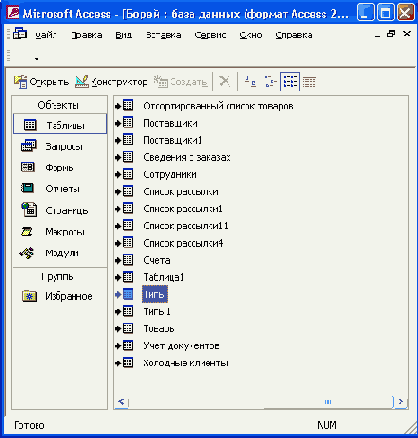Viewport: 418px width, 438px height.
Task: Click the table icon beside Товары
Action: tap(128, 328)
